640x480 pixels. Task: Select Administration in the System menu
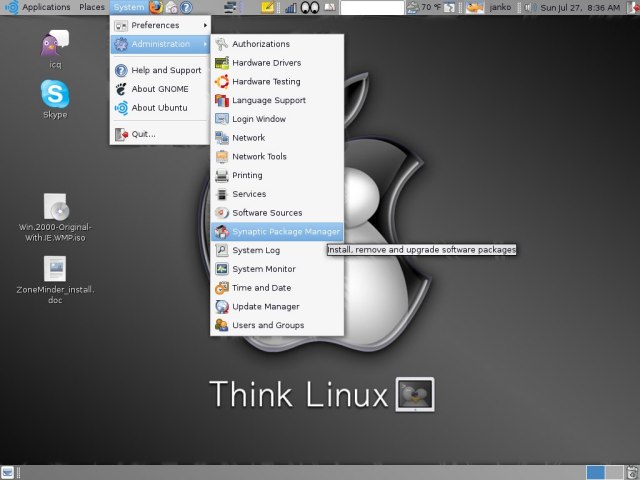pos(160,44)
